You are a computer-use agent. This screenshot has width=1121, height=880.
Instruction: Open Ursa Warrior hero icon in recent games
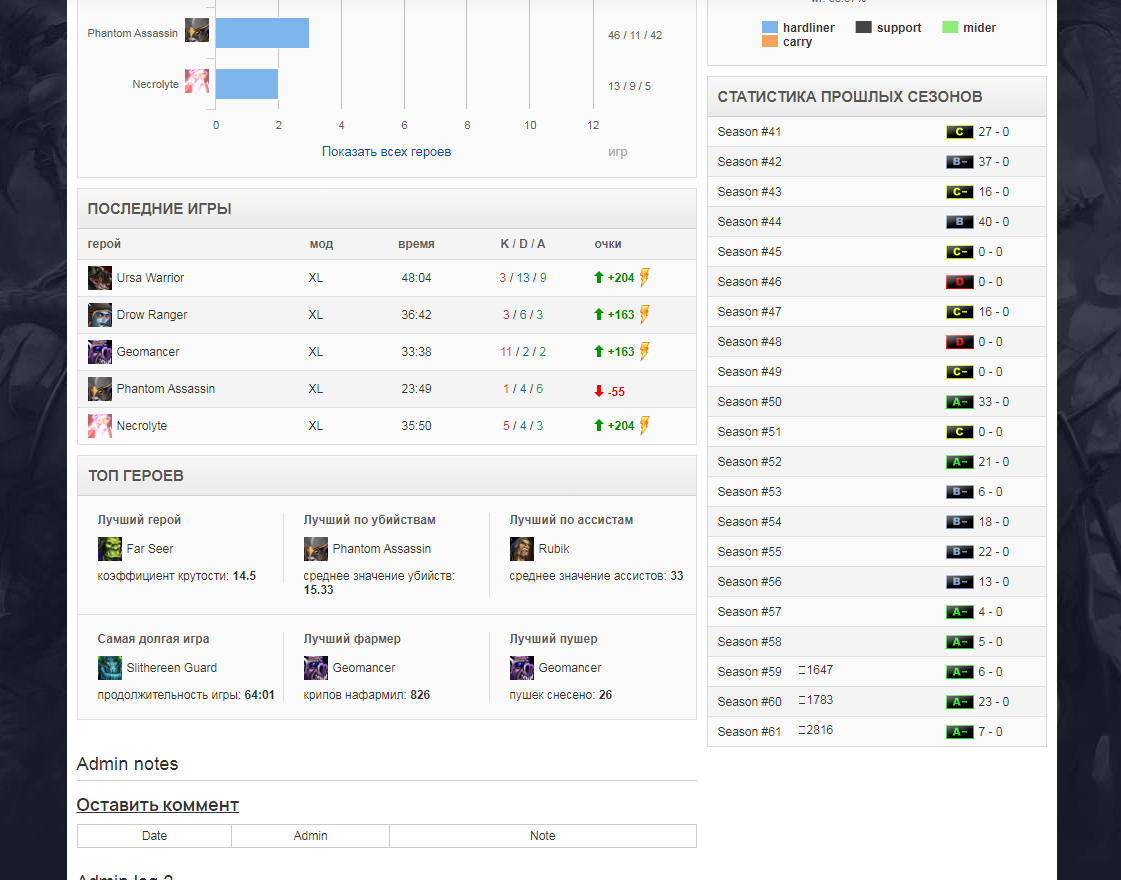[99, 278]
